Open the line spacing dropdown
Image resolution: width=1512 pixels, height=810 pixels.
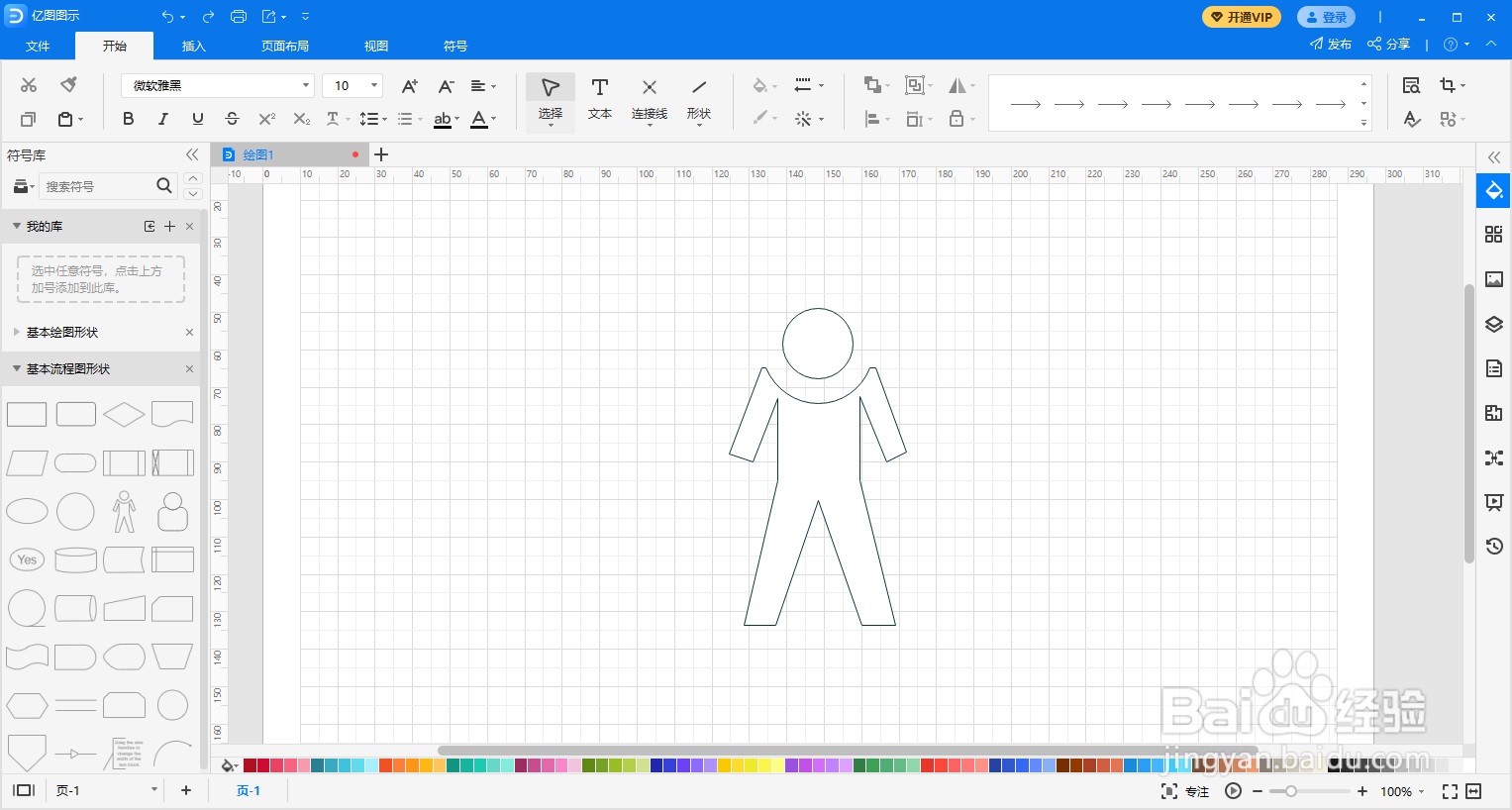[x=372, y=119]
